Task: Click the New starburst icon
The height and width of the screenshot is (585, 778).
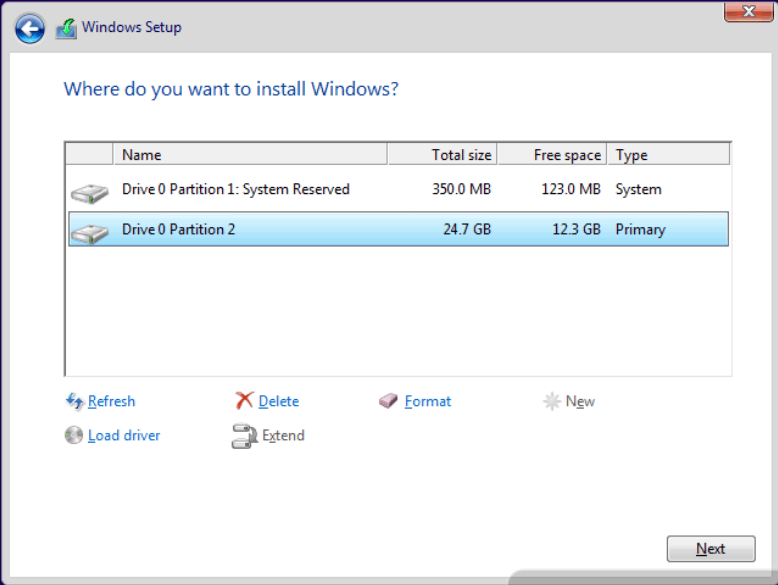Action: click(x=552, y=401)
